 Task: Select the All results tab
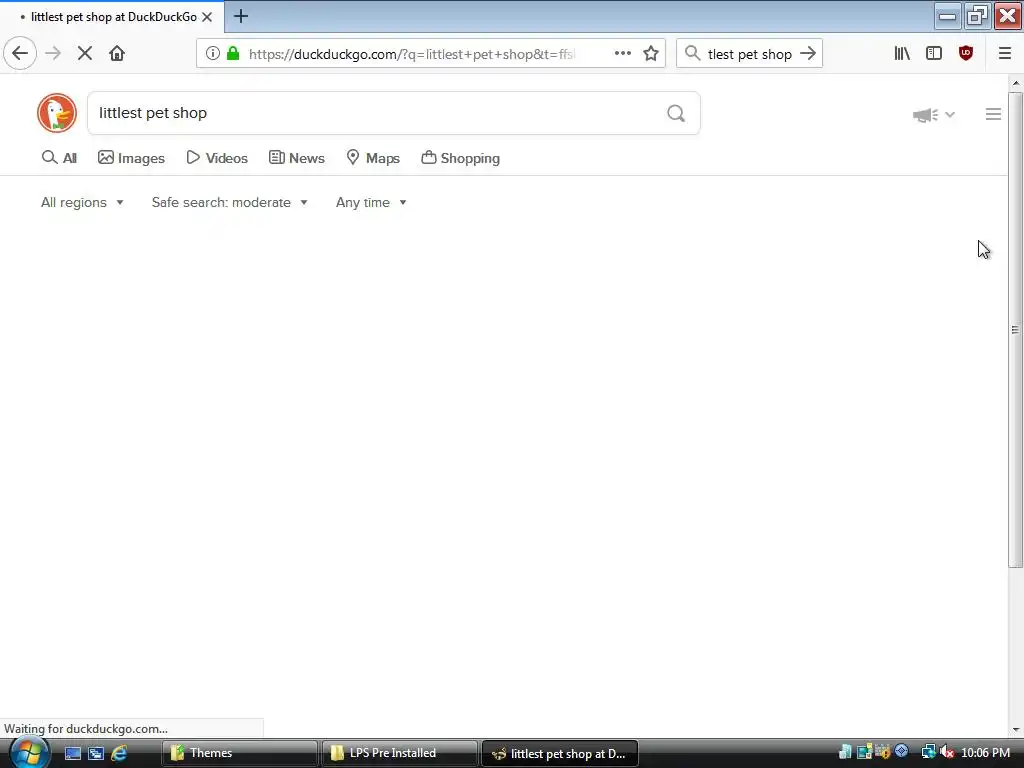[x=59, y=158]
